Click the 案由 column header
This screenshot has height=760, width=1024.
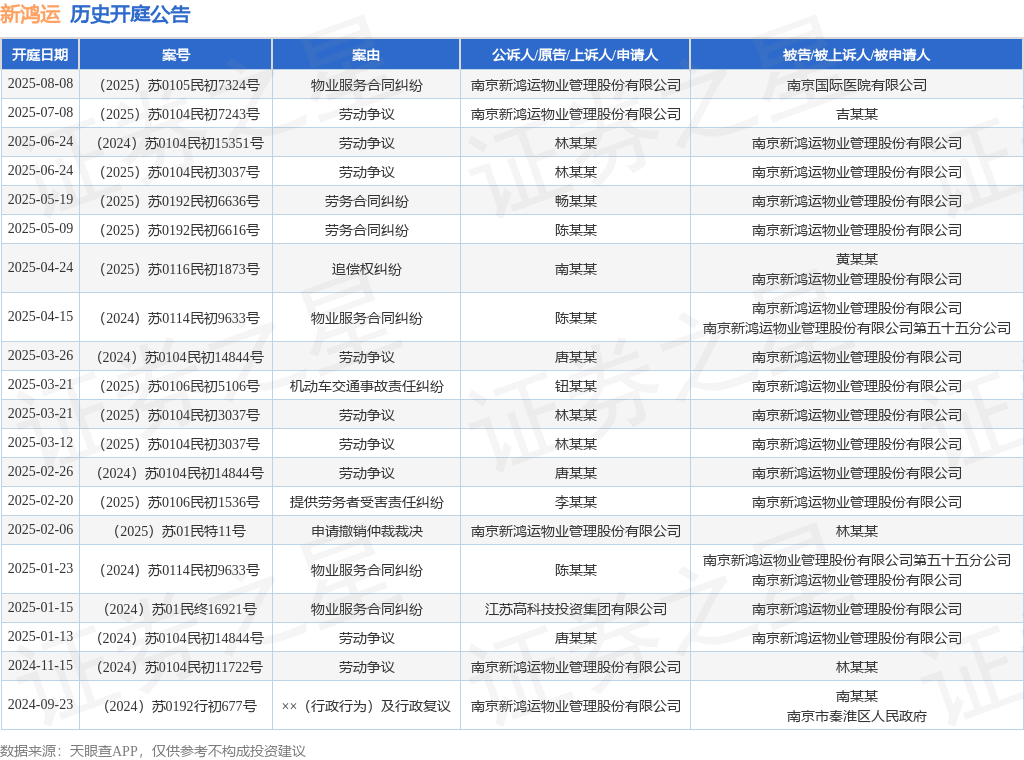point(366,55)
